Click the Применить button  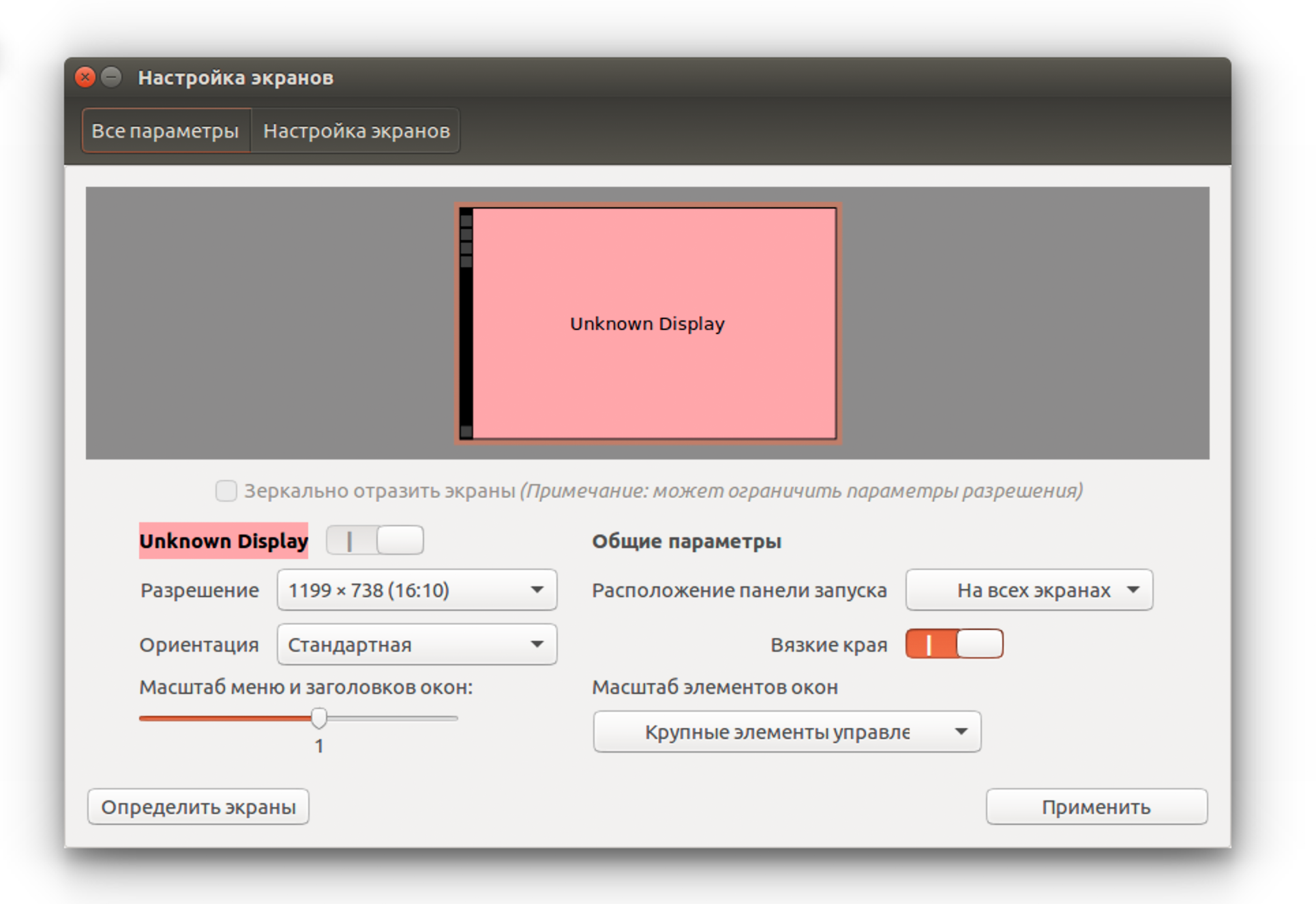pyautogui.click(x=1096, y=807)
